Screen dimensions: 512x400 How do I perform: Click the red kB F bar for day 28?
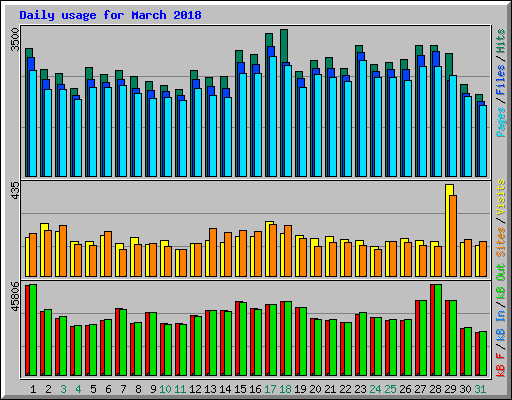[x=432, y=330]
